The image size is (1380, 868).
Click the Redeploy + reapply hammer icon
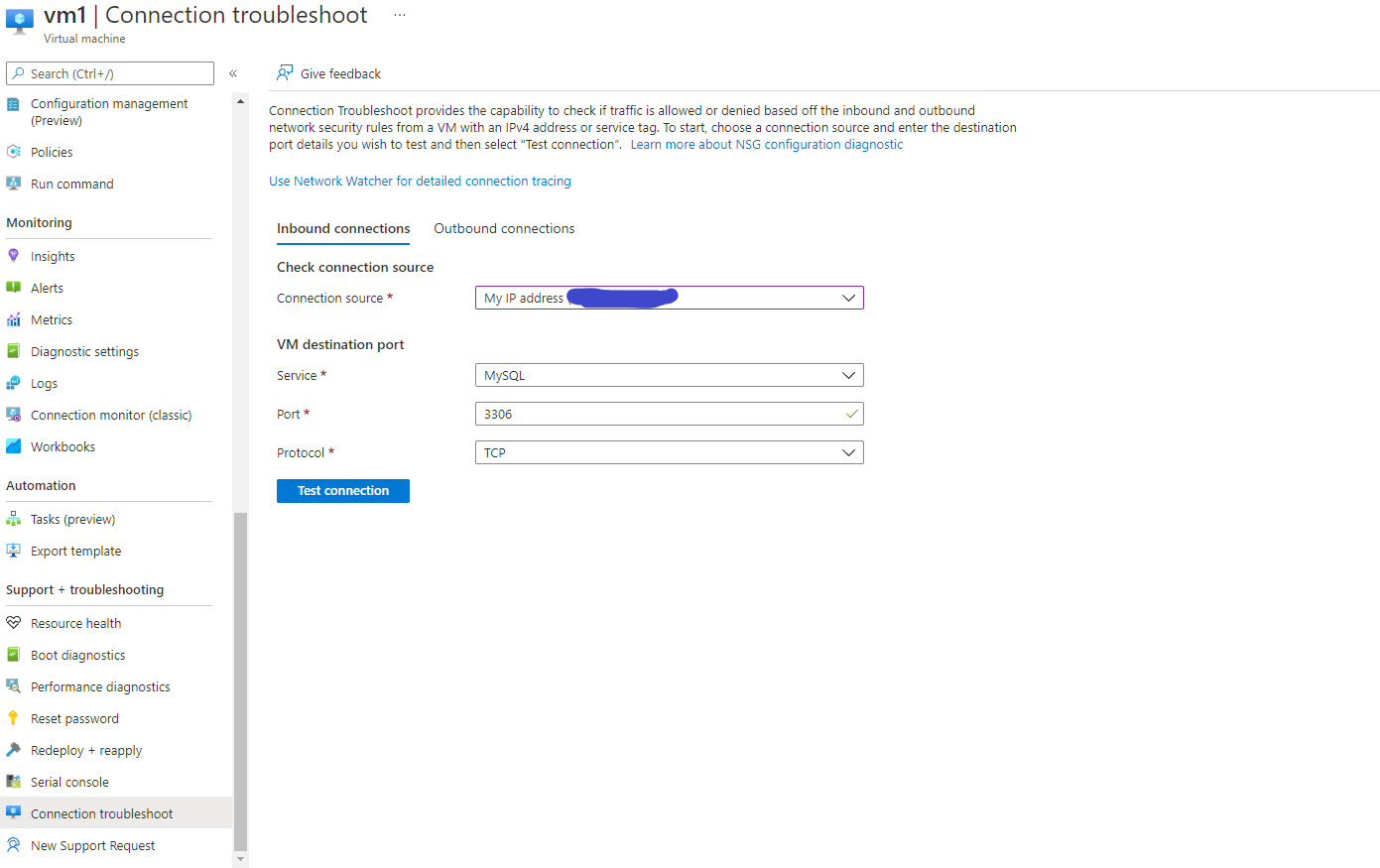tap(14, 750)
